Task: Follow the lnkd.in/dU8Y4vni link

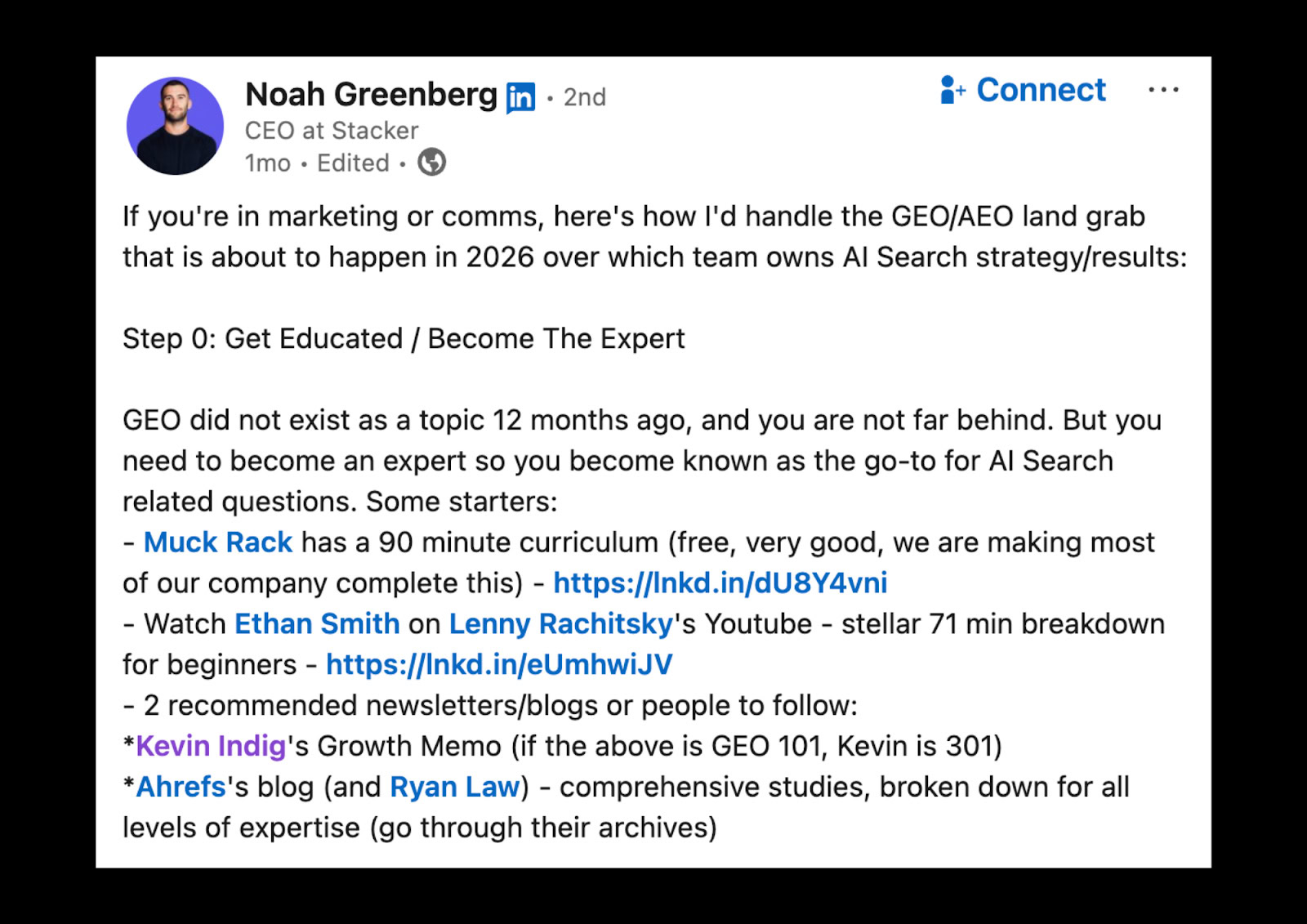Action: (720, 583)
